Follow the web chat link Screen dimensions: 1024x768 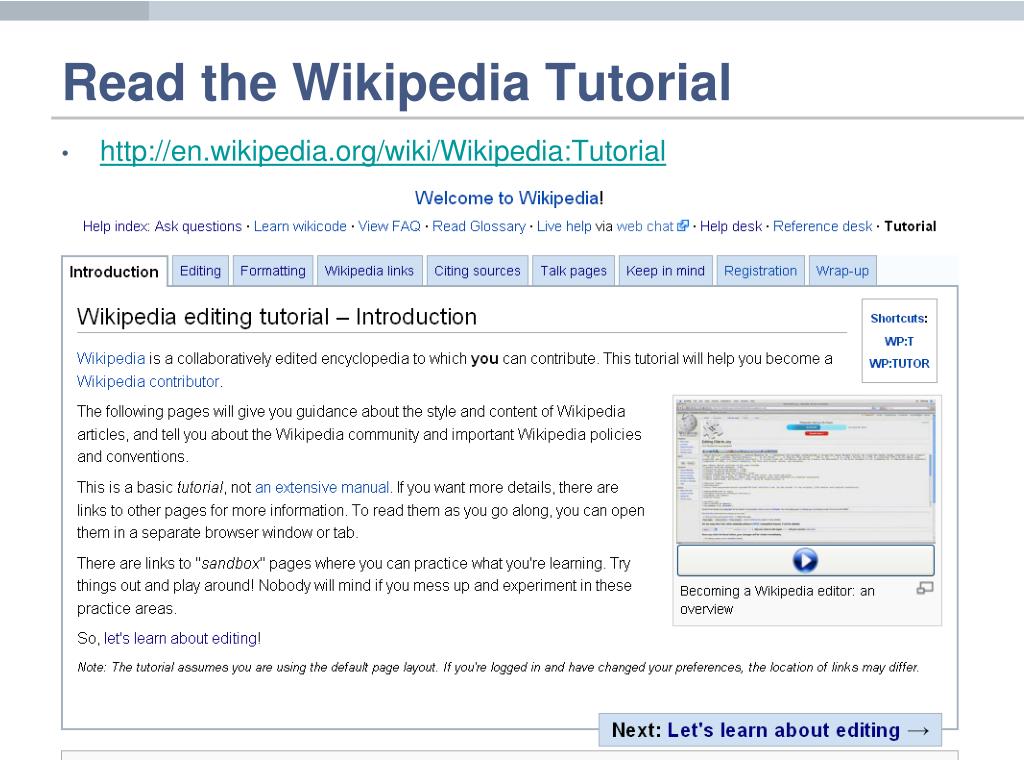click(645, 227)
